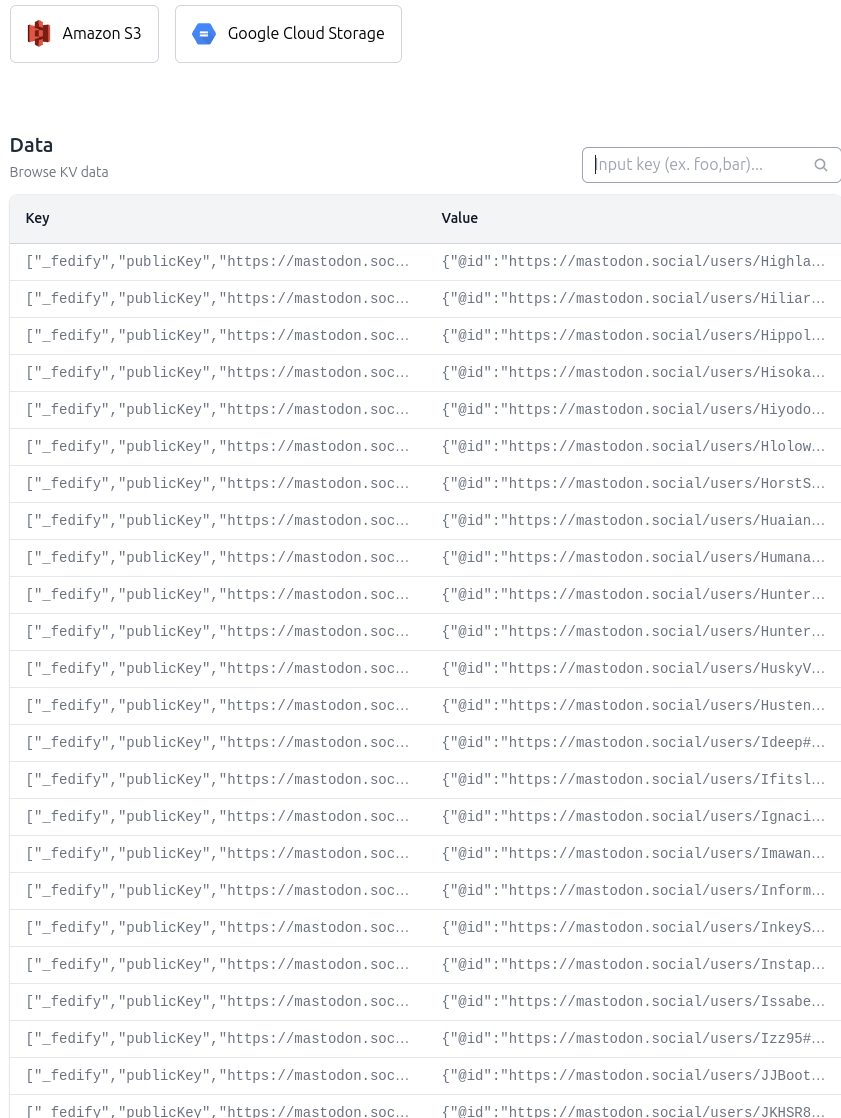
Task: Open the row with users/Hippol value
Action: (425, 336)
